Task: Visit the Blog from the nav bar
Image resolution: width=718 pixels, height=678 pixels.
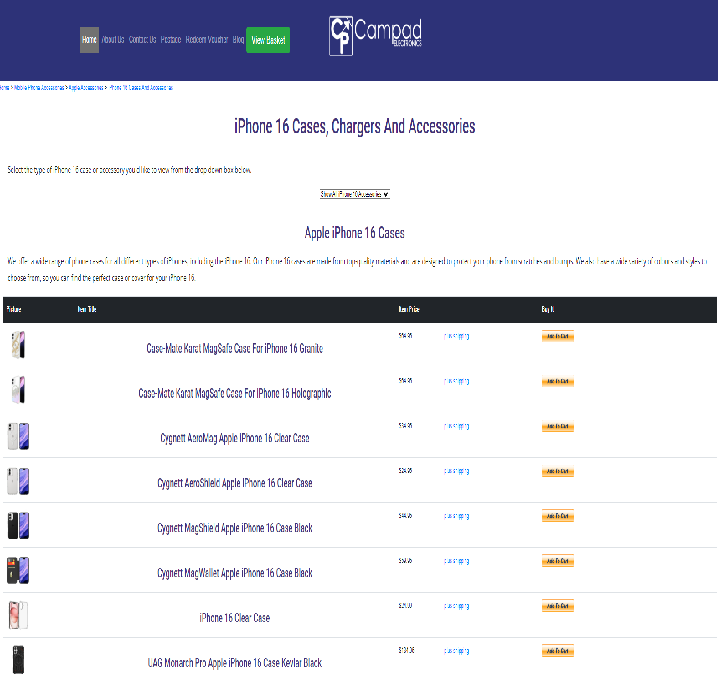Action: coord(238,40)
